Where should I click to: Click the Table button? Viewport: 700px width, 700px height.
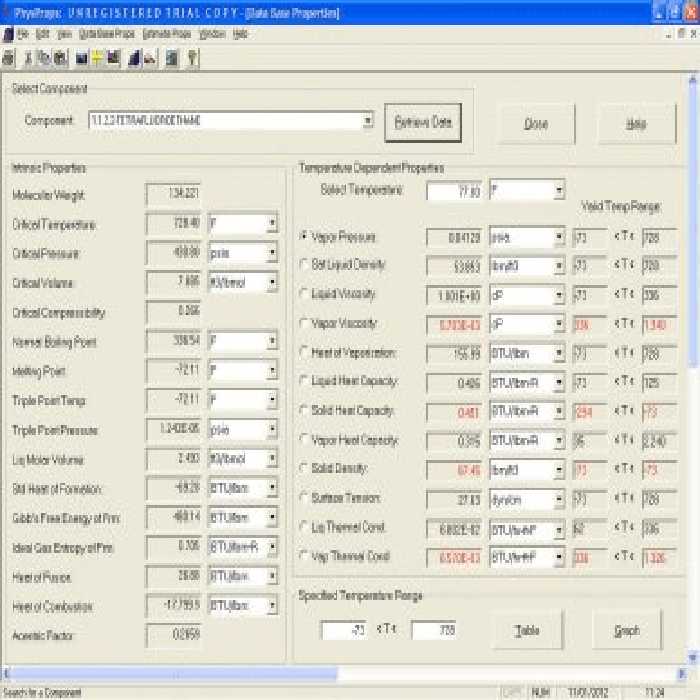point(527,630)
